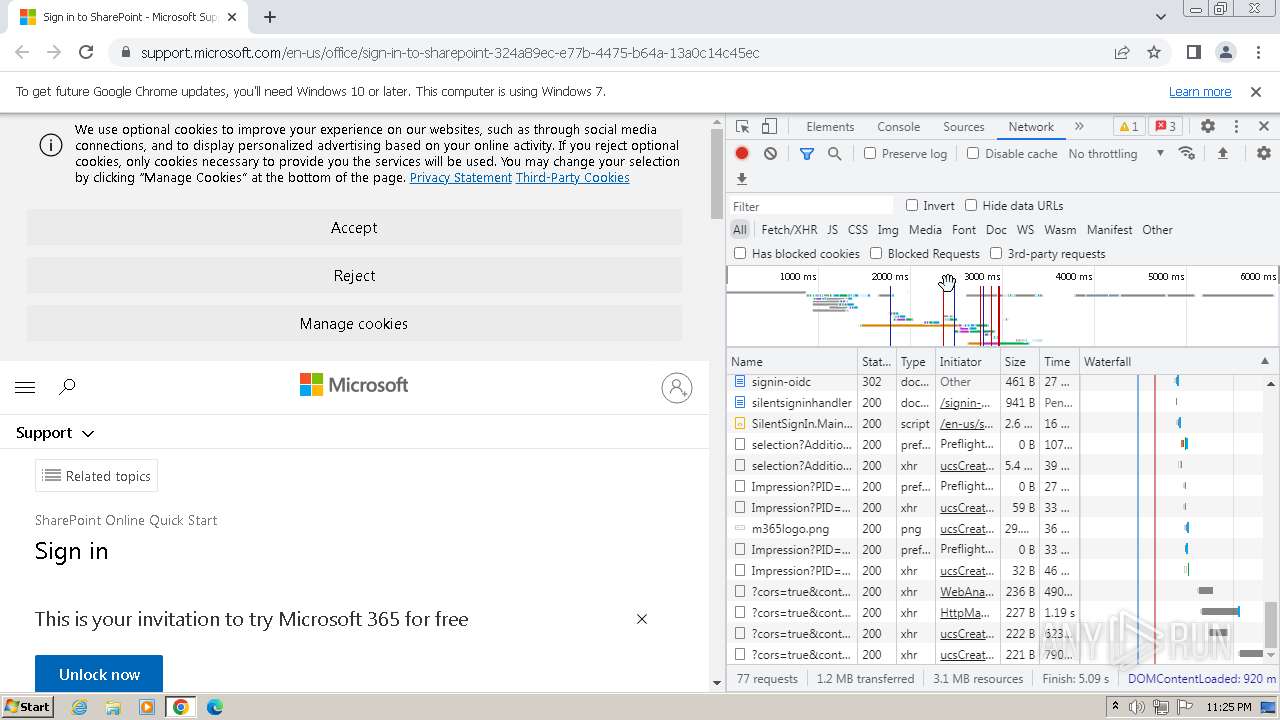Bookmark this page with the star
The width and height of the screenshot is (1280, 720).
point(1154,52)
